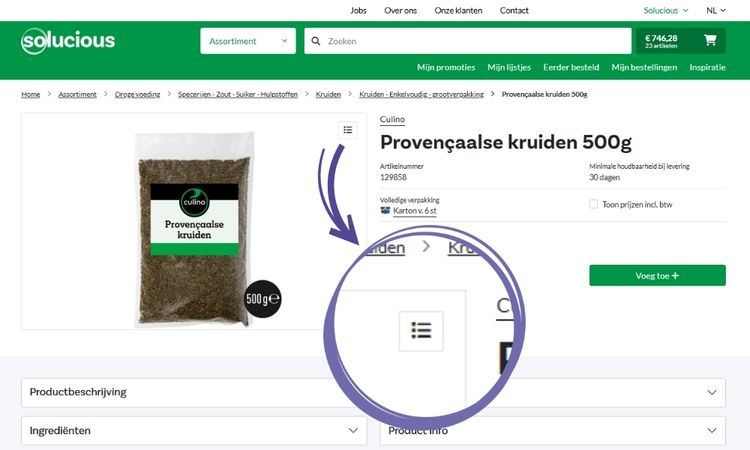Image resolution: width=750 pixels, height=450 pixels.
Task: Click the list icon on product image
Action: 348,130
